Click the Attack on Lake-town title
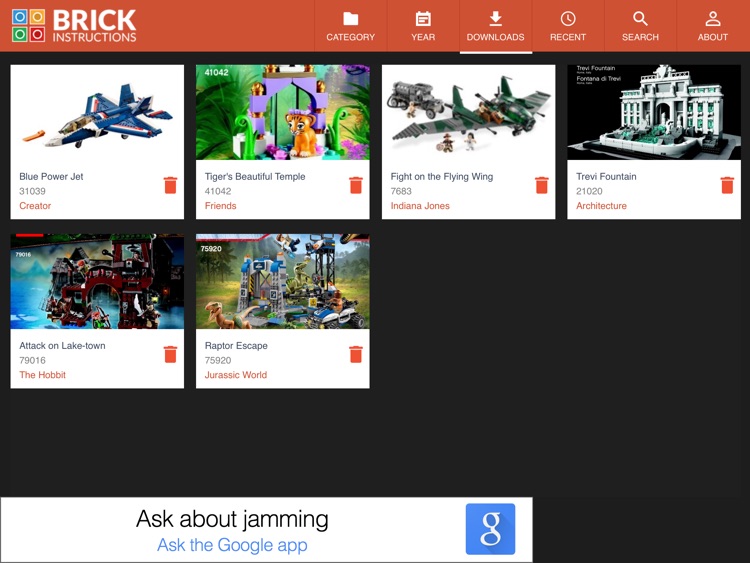750x563 pixels. coord(62,345)
